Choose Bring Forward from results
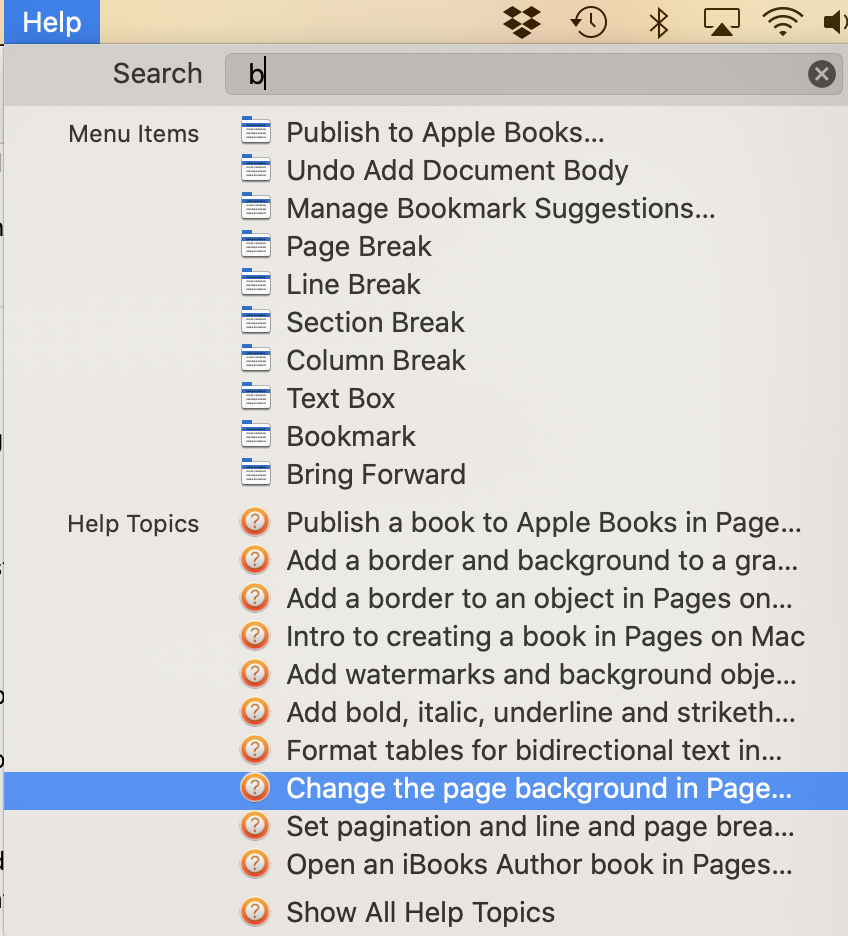The width and height of the screenshot is (848, 936). point(376,475)
